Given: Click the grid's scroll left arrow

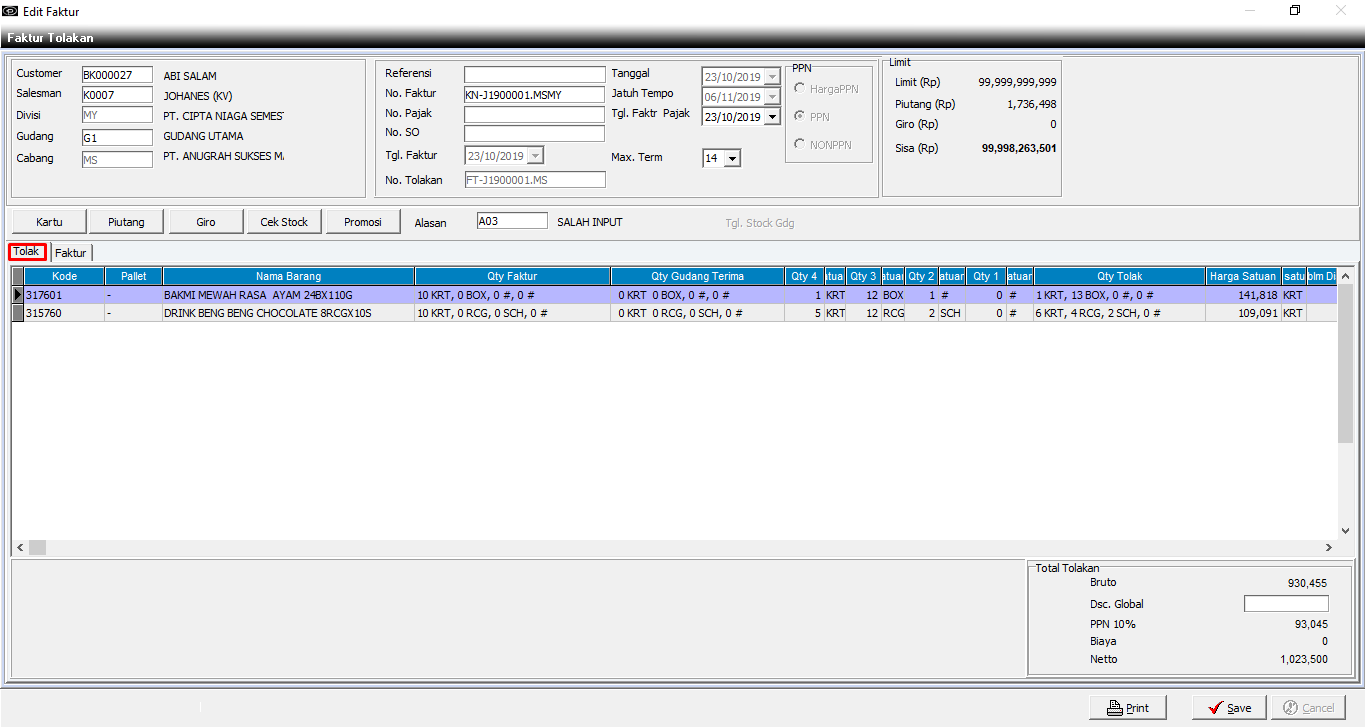Looking at the screenshot, I should (x=20, y=547).
